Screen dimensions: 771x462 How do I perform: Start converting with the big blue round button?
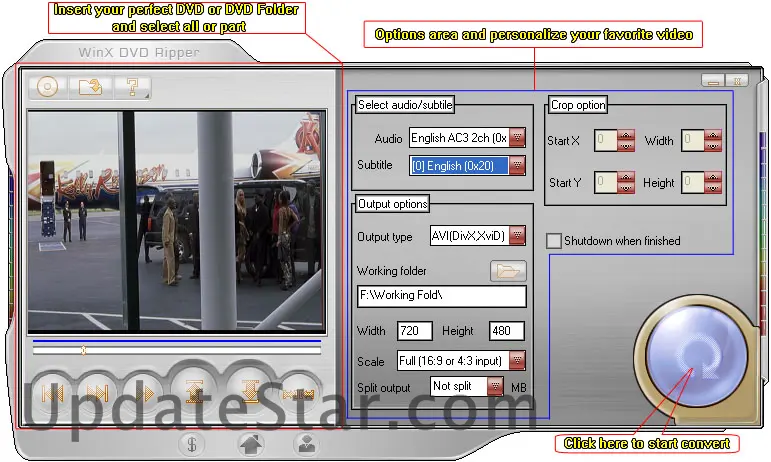[x=696, y=355]
